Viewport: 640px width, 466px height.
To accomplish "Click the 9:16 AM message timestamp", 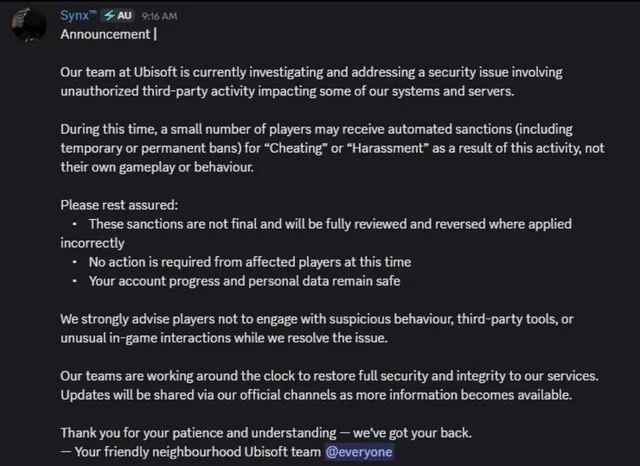I will (x=160, y=17).
